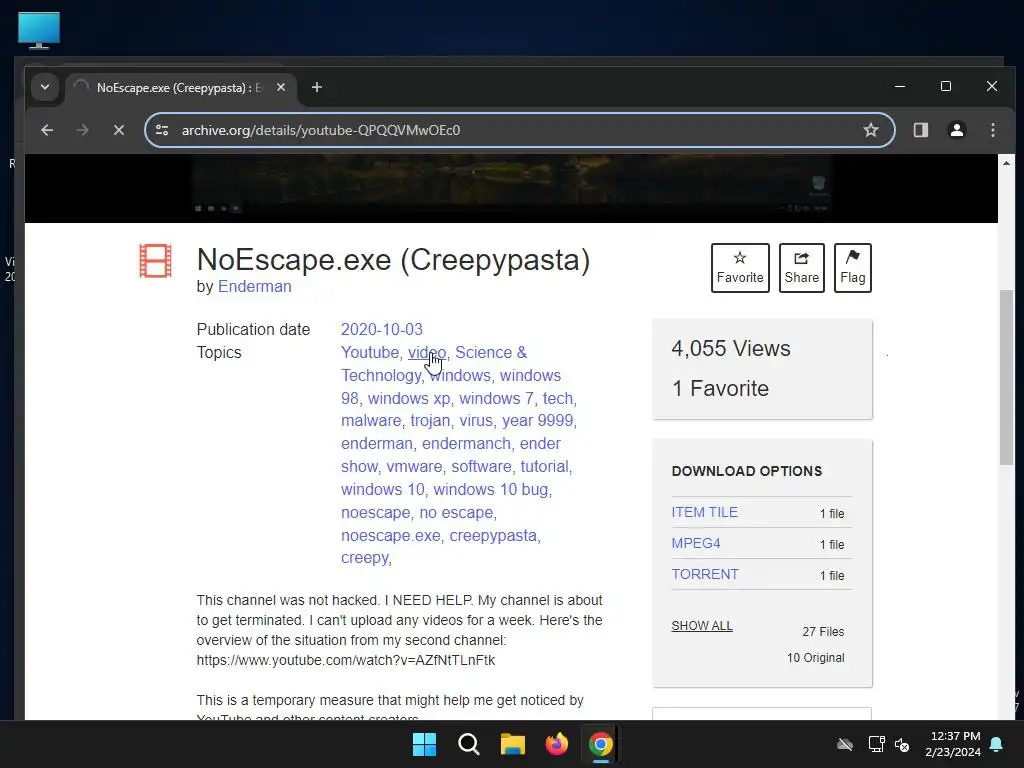Open the year 9999 topic link
Screen dimensions: 1024x768
point(537,421)
